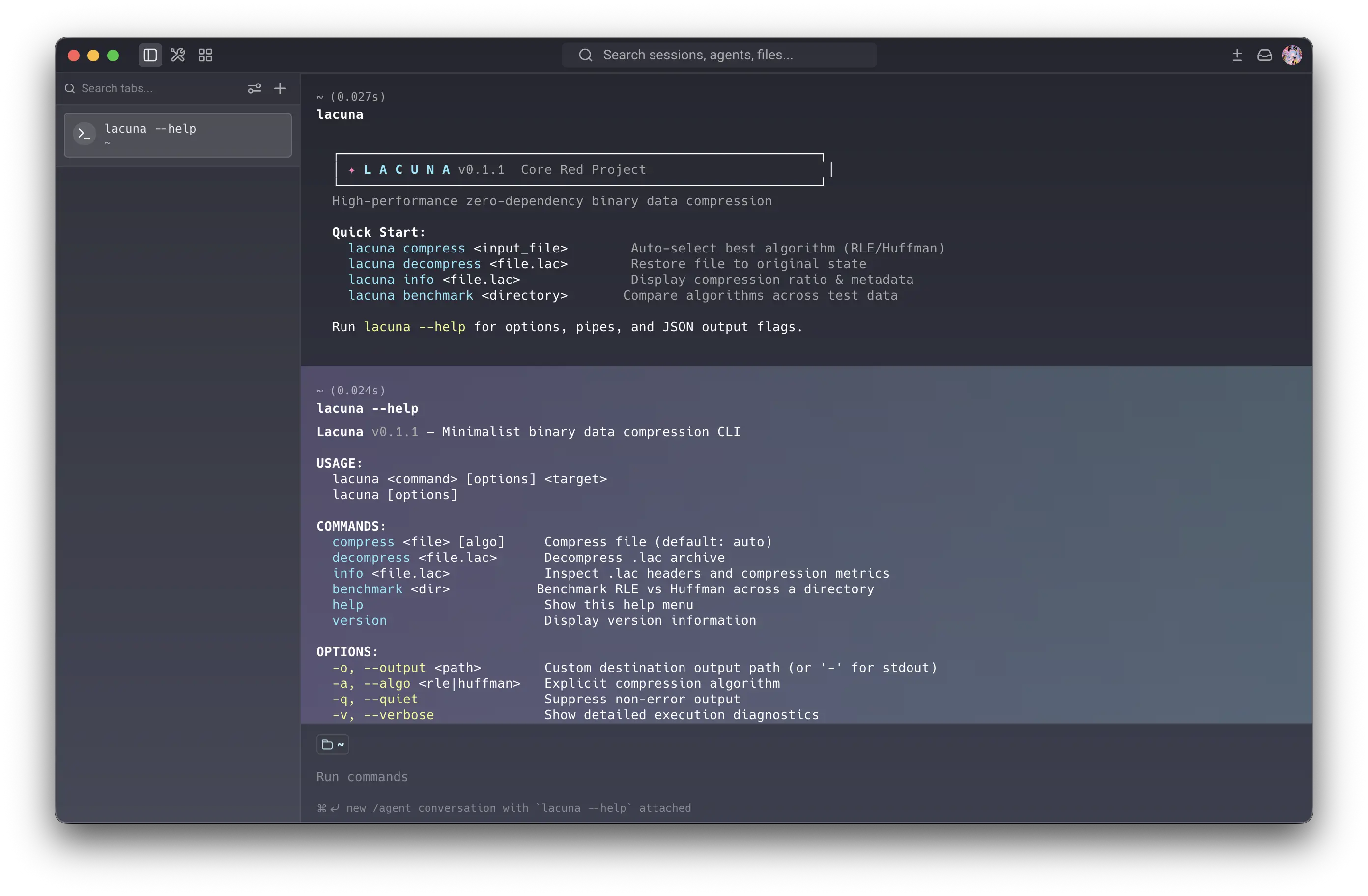
Task: Focus the Search sessions, agents, files field
Action: (x=718, y=55)
